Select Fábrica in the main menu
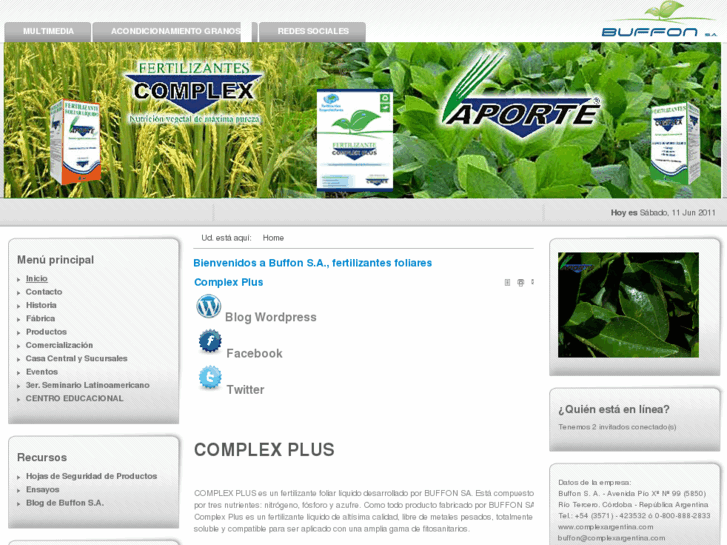The height and width of the screenshot is (545, 727). (40, 319)
